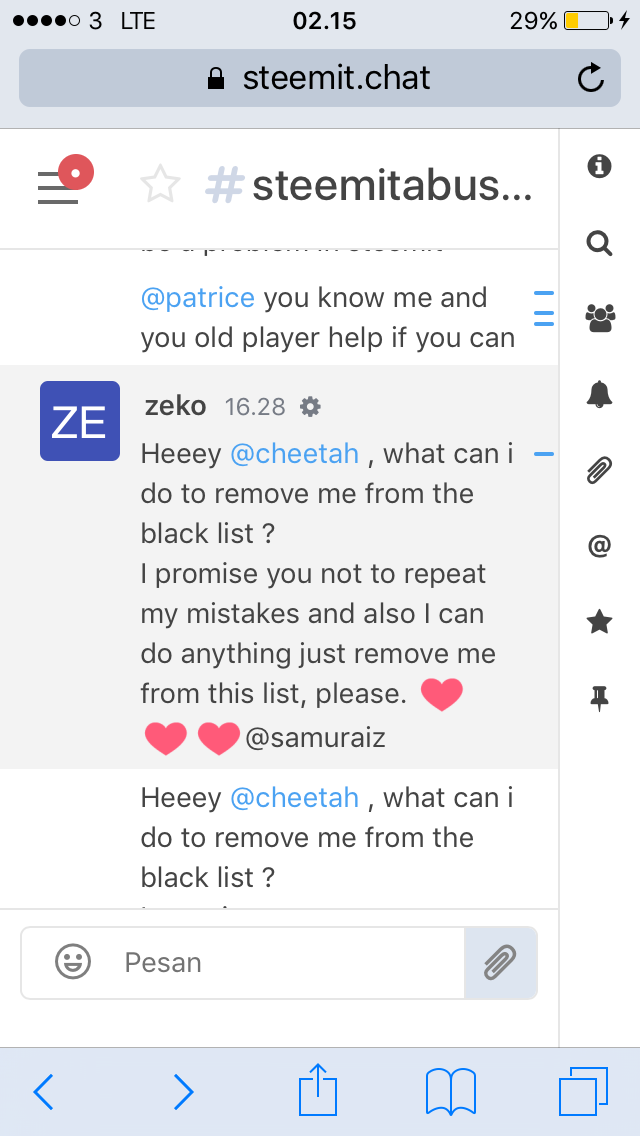Open the files list paperclip in sidebar
This screenshot has width=640, height=1136.
[599, 470]
